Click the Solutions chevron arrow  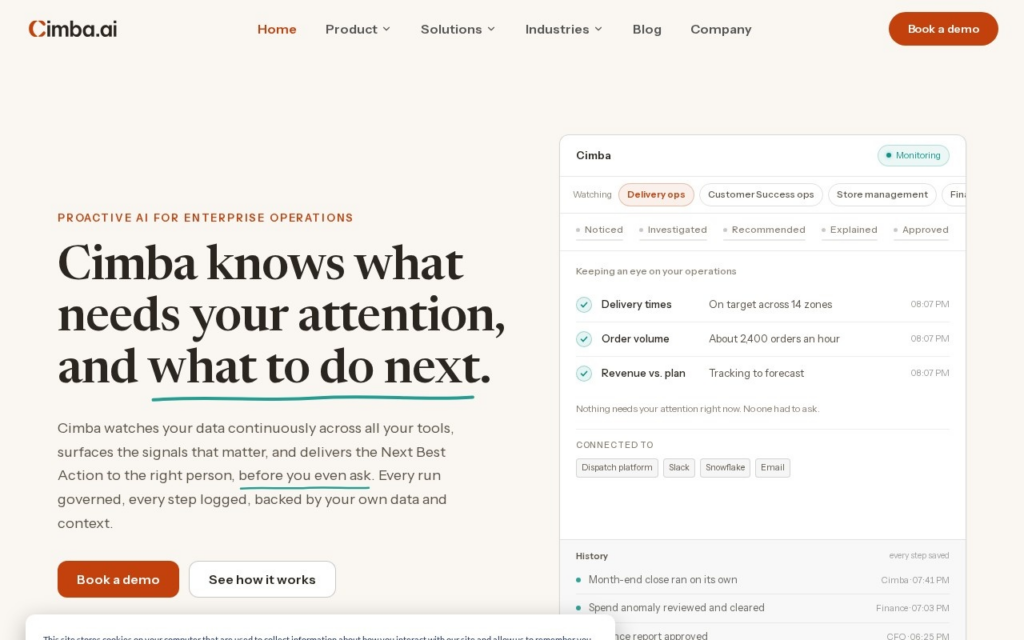click(491, 29)
